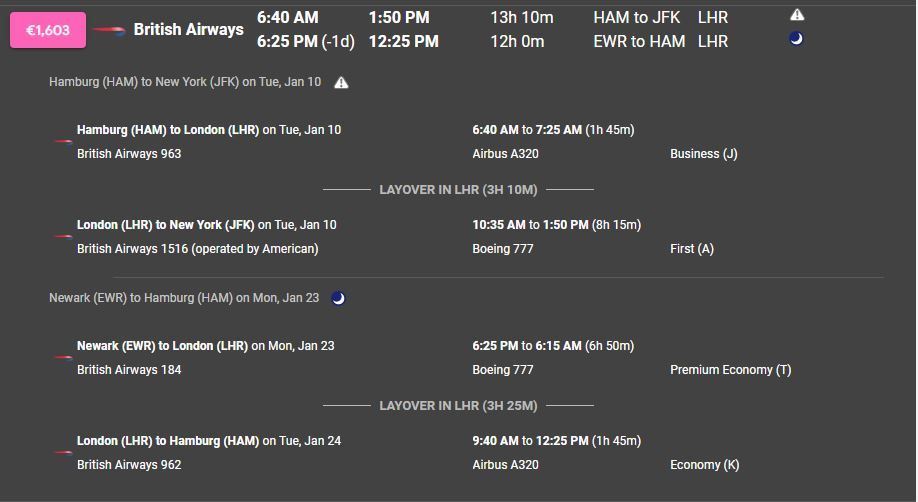Click the overnight moon icon in header row

coord(796,39)
